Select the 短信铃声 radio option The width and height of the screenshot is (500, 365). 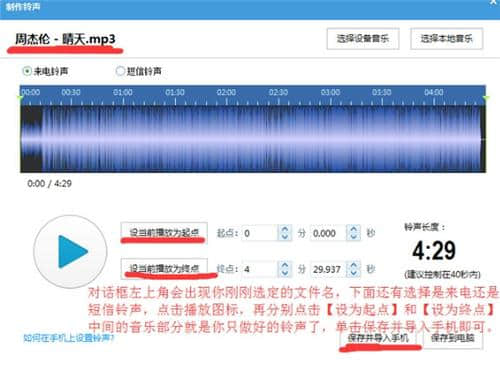pos(120,71)
